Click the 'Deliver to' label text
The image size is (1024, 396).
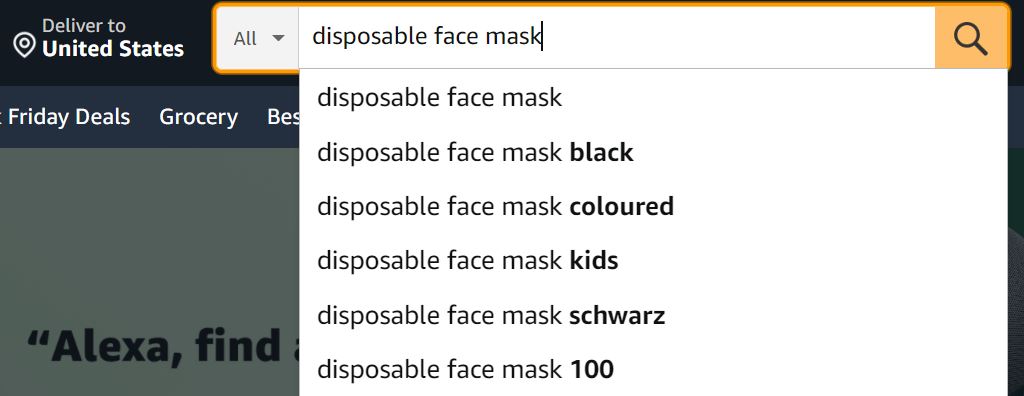click(x=84, y=25)
